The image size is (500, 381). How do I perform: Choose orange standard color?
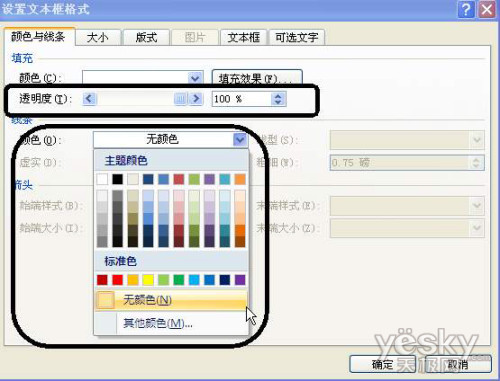click(x=133, y=280)
